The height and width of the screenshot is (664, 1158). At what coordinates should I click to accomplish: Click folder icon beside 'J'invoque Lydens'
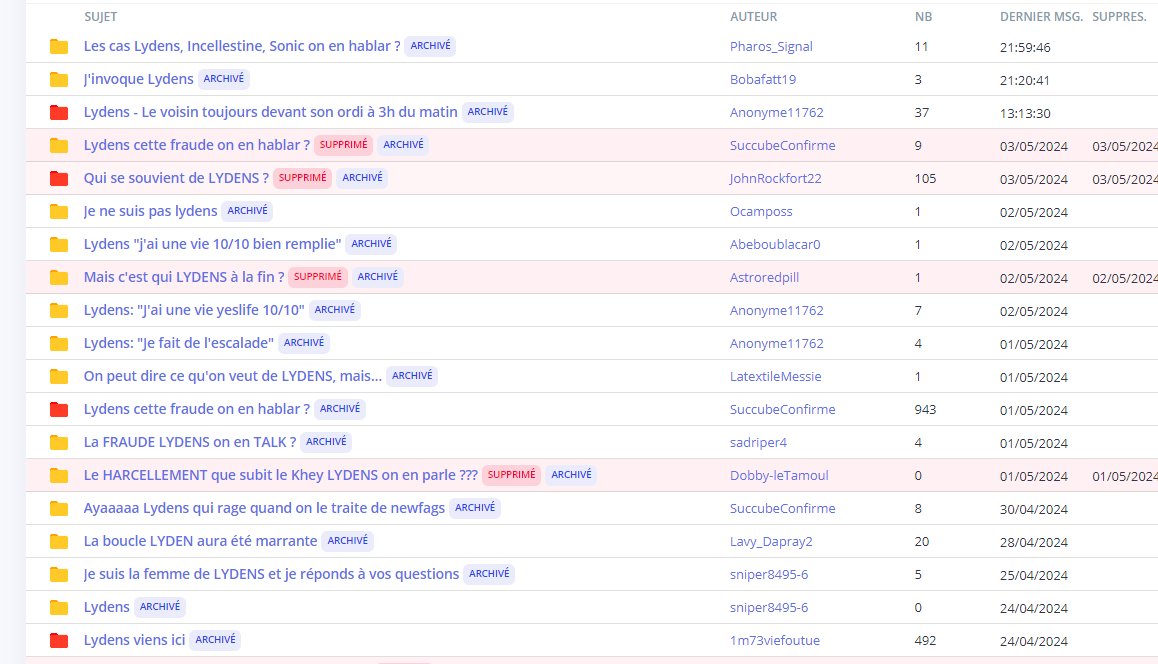(59, 80)
